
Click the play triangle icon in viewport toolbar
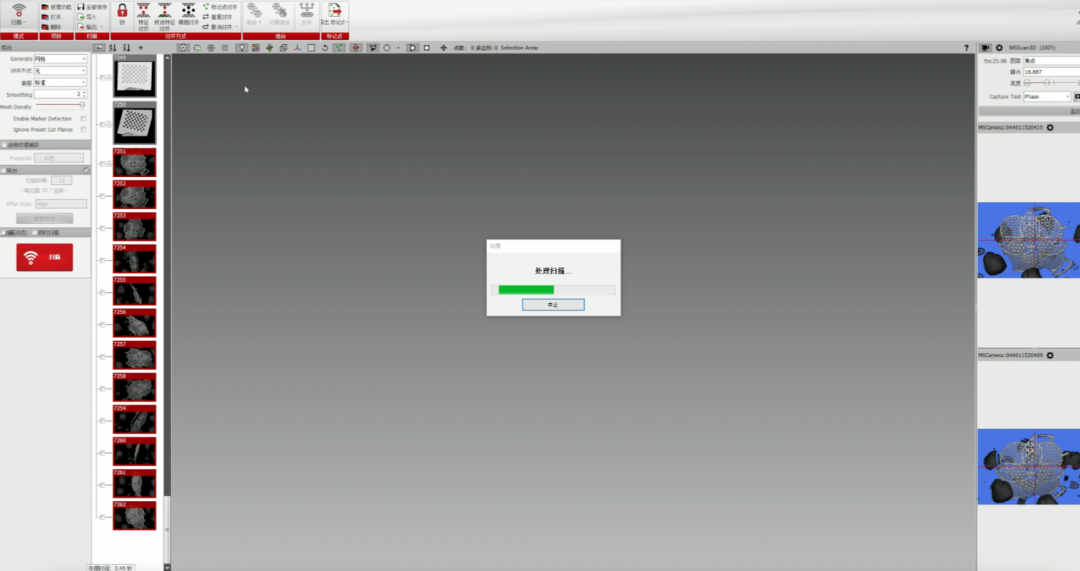click(x=413, y=48)
